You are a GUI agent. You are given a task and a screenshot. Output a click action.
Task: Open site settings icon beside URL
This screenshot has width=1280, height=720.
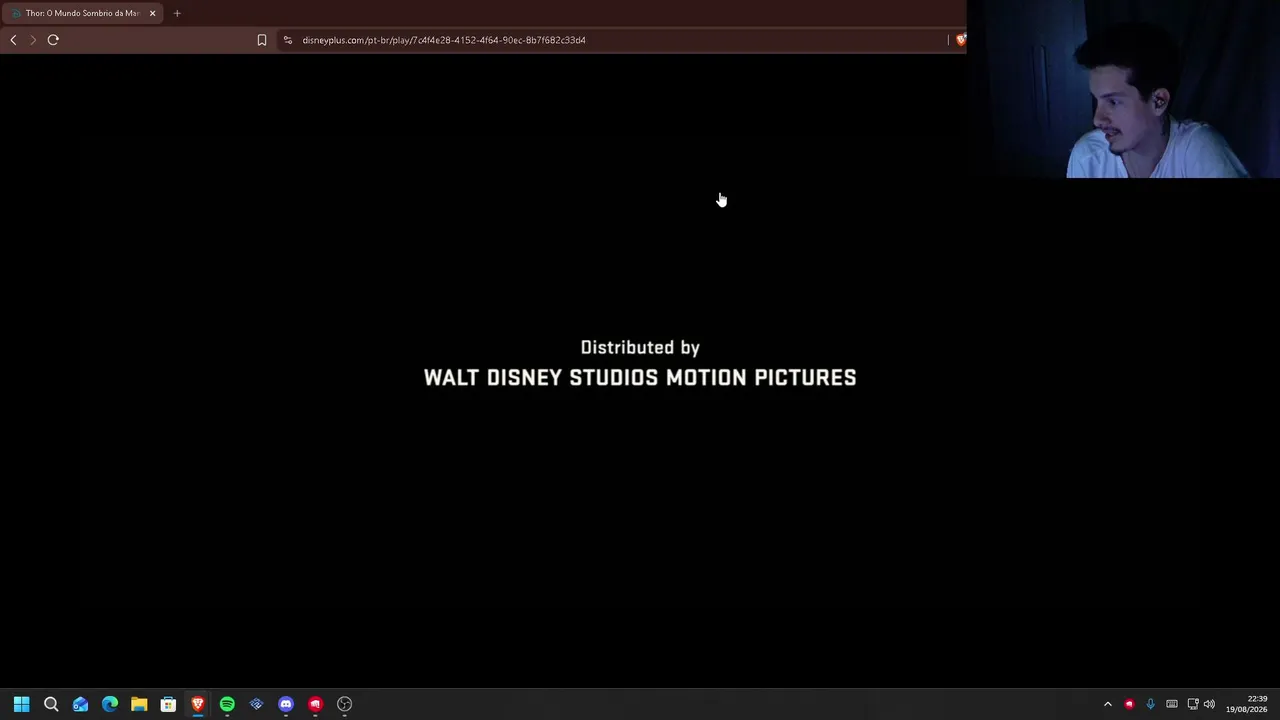(288, 40)
